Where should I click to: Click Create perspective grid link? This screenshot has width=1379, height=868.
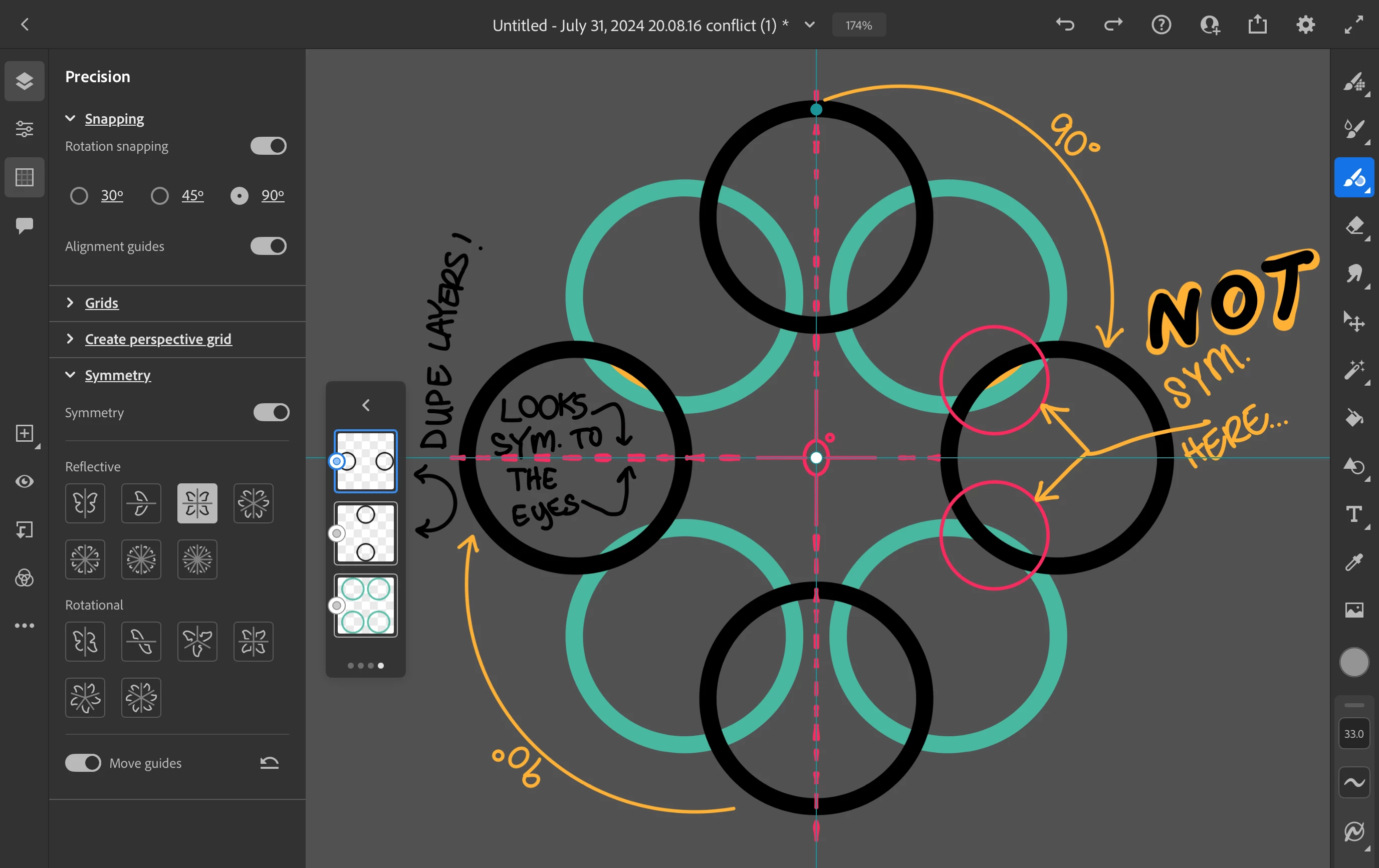tap(158, 339)
